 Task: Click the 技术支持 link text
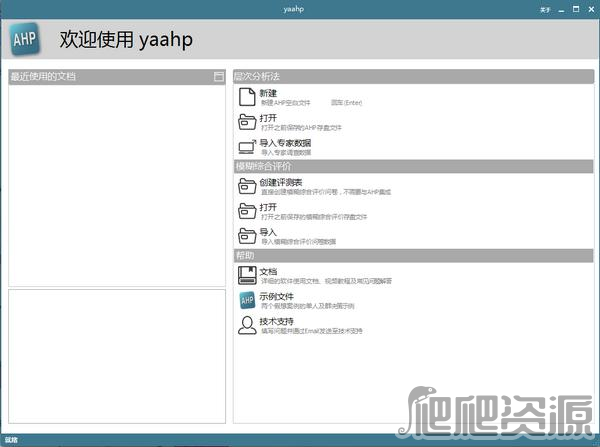point(276,321)
